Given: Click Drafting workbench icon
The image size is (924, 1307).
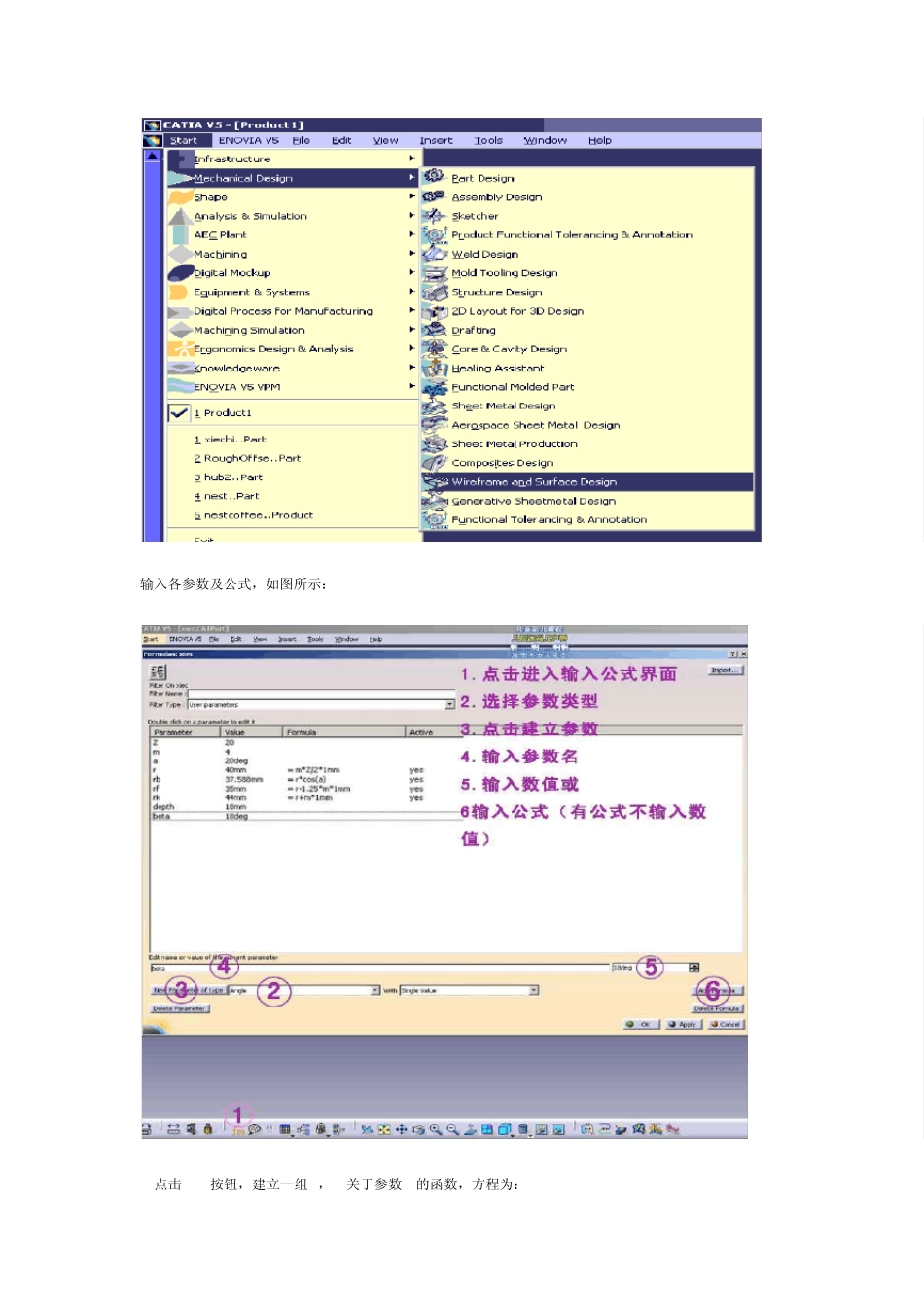Looking at the screenshot, I should 434,329.
